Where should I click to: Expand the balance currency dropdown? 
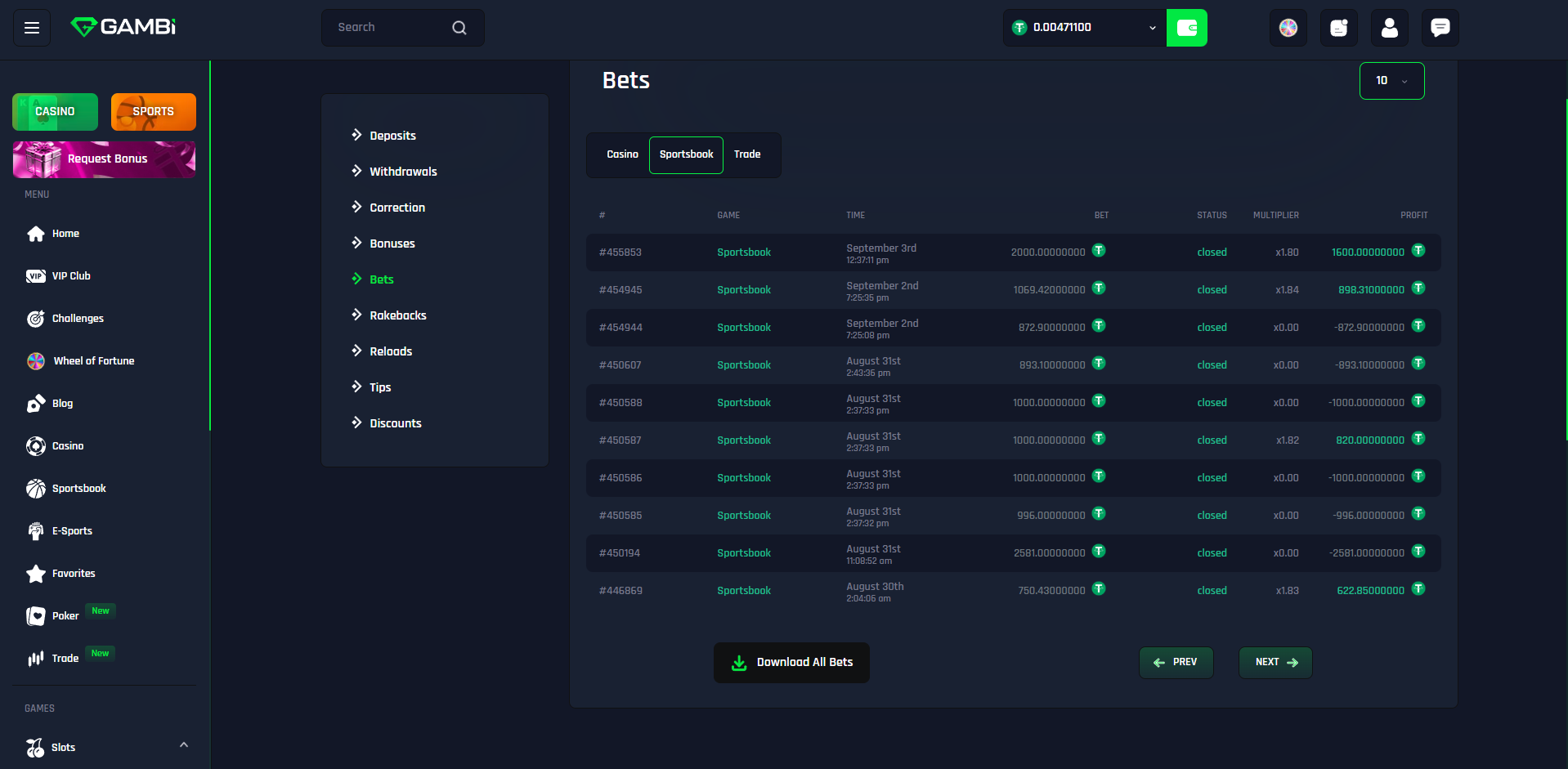1153,28
